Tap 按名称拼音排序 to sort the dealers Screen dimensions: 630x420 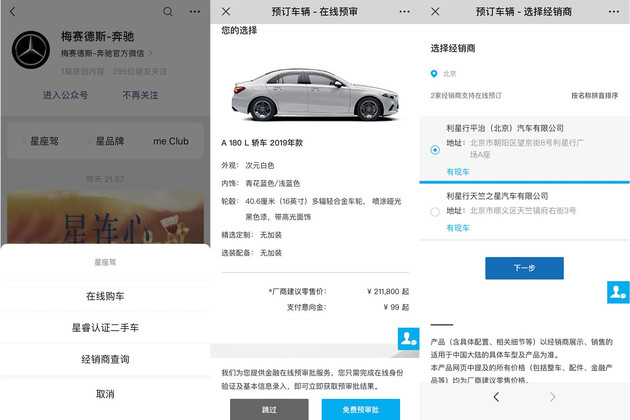(x=595, y=96)
